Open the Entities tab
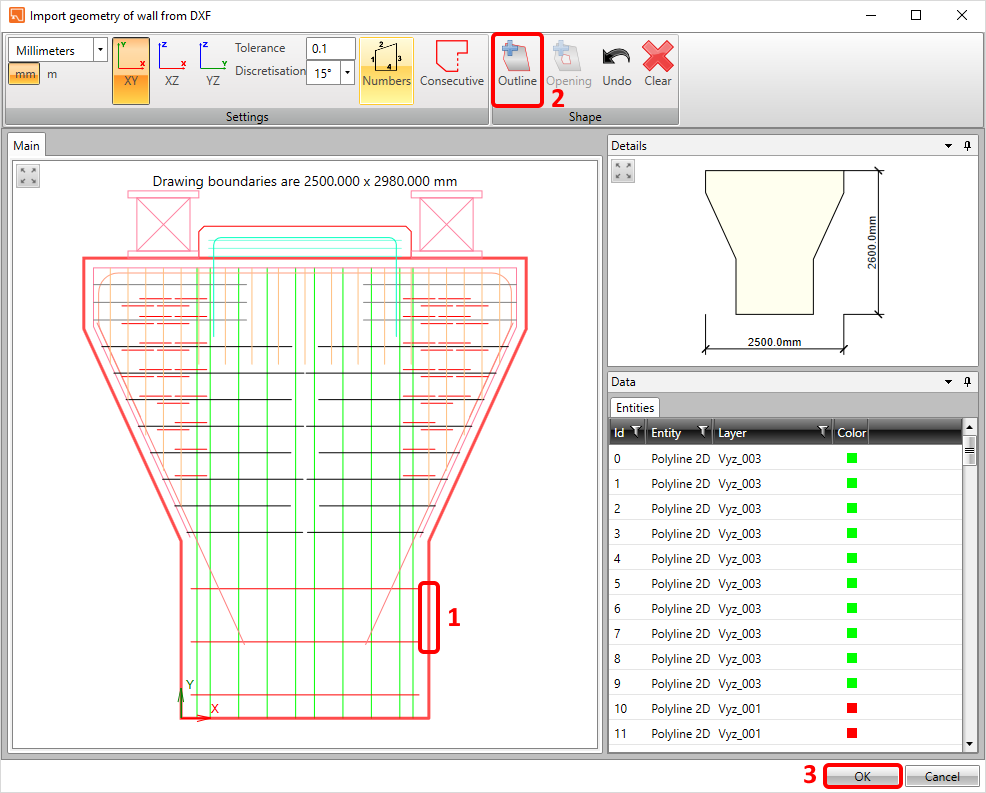Image resolution: width=986 pixels, height=793 pixels. point(635,407)
